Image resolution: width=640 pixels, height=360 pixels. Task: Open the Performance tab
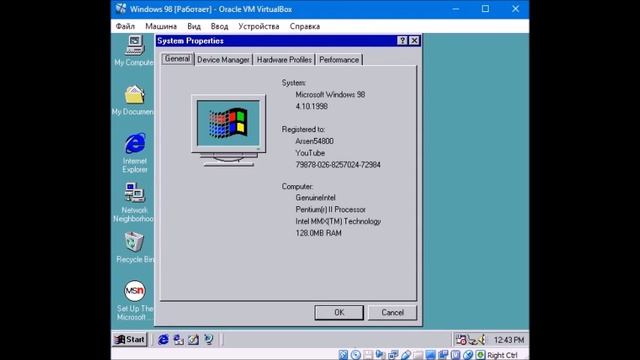[339, 60]
